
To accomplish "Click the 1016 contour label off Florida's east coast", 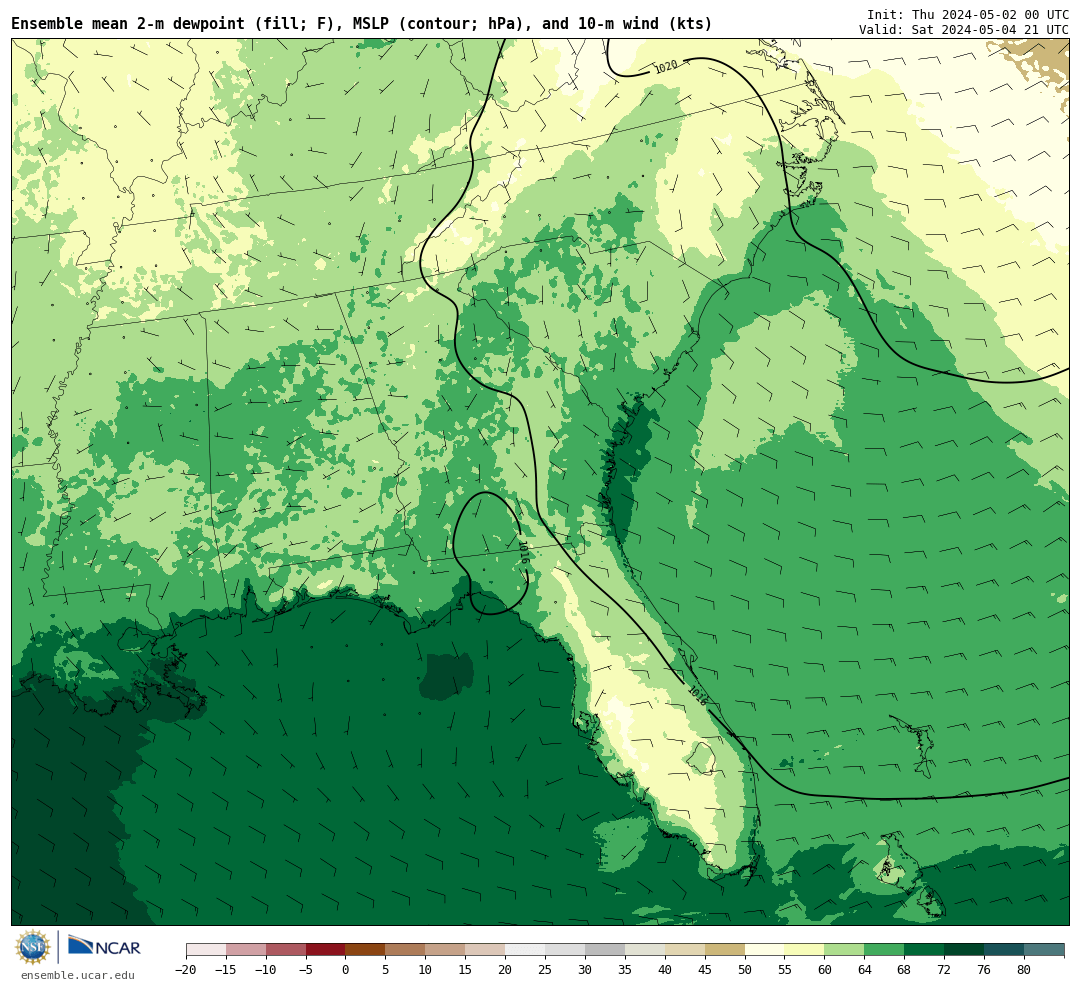I will pos(697,695).
